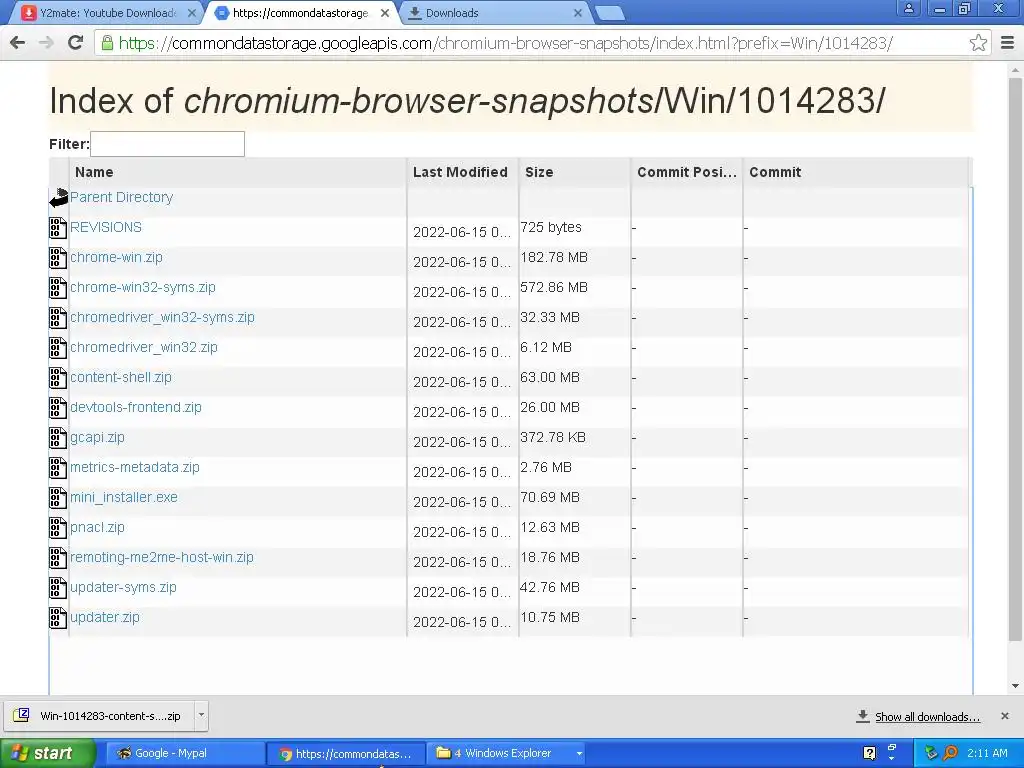Image resolution: width=1024 pixels, height=768 pixels.
Task: Click the file icon beside REVISIONS
Action: 58,228
